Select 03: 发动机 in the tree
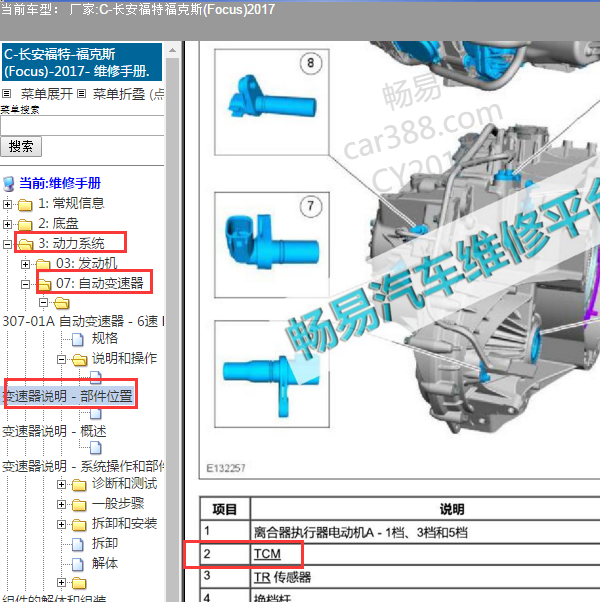Screen dimensions: 600x602 pos(86,263)
